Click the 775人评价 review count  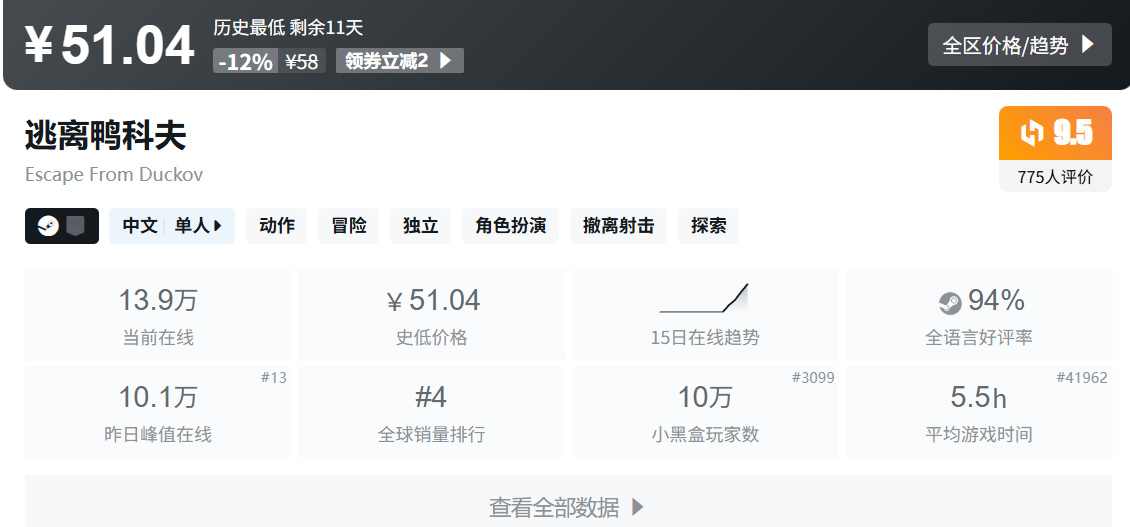[x=1055, y=177]
